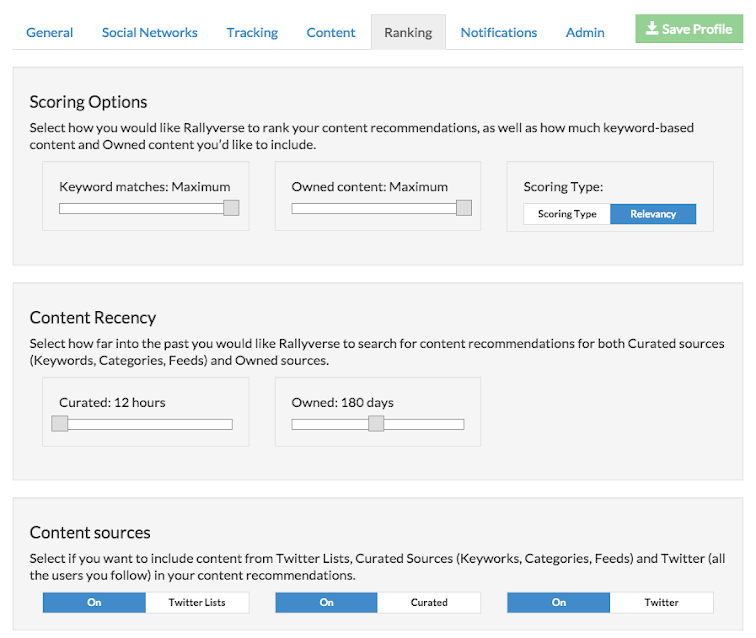This screenshot has width=756, height=638.
Task: Go to the Tracking tab
Action: tap(252, 32)
